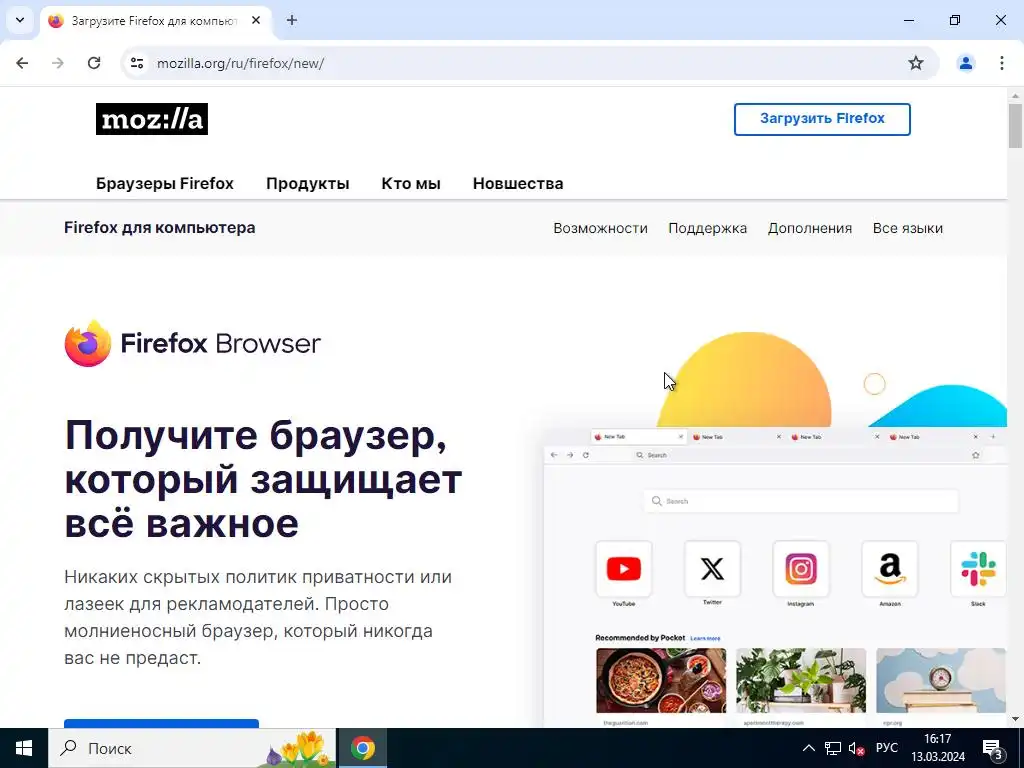Open the network icon in system tray
This screenshot has height=768, width=1024.
833,748
